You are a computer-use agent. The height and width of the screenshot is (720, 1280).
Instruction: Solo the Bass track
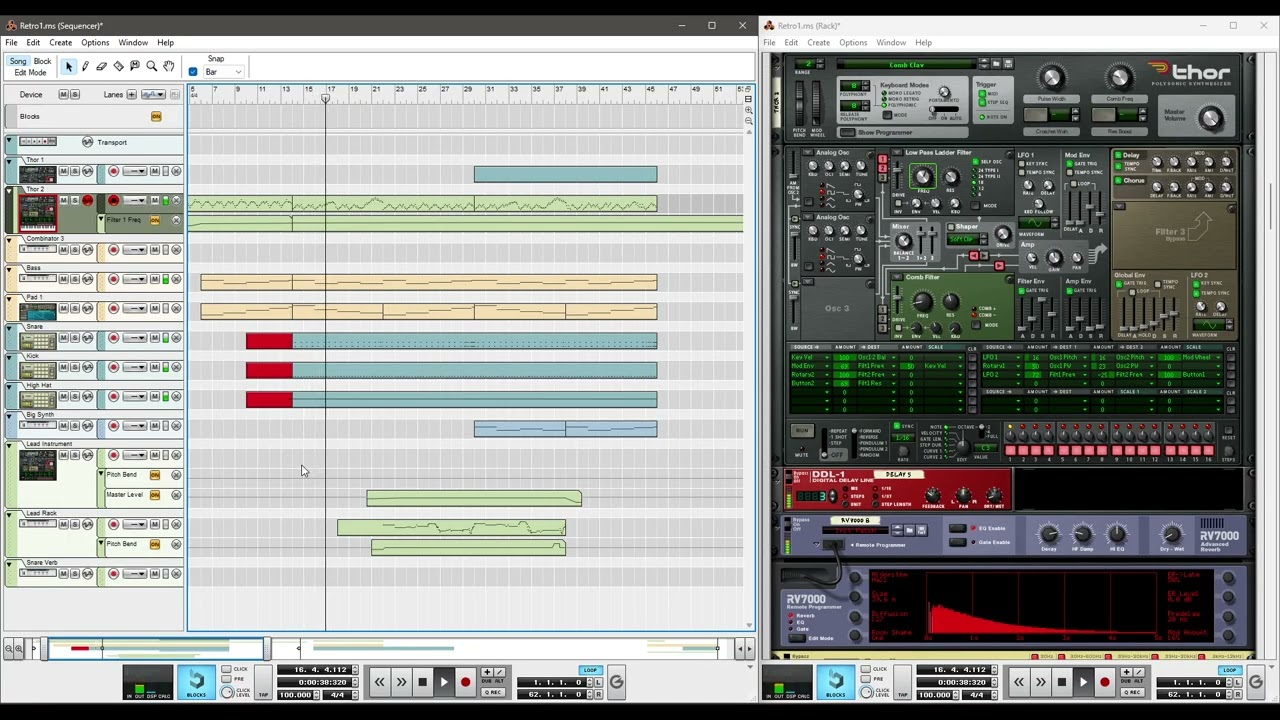[75, 279]
